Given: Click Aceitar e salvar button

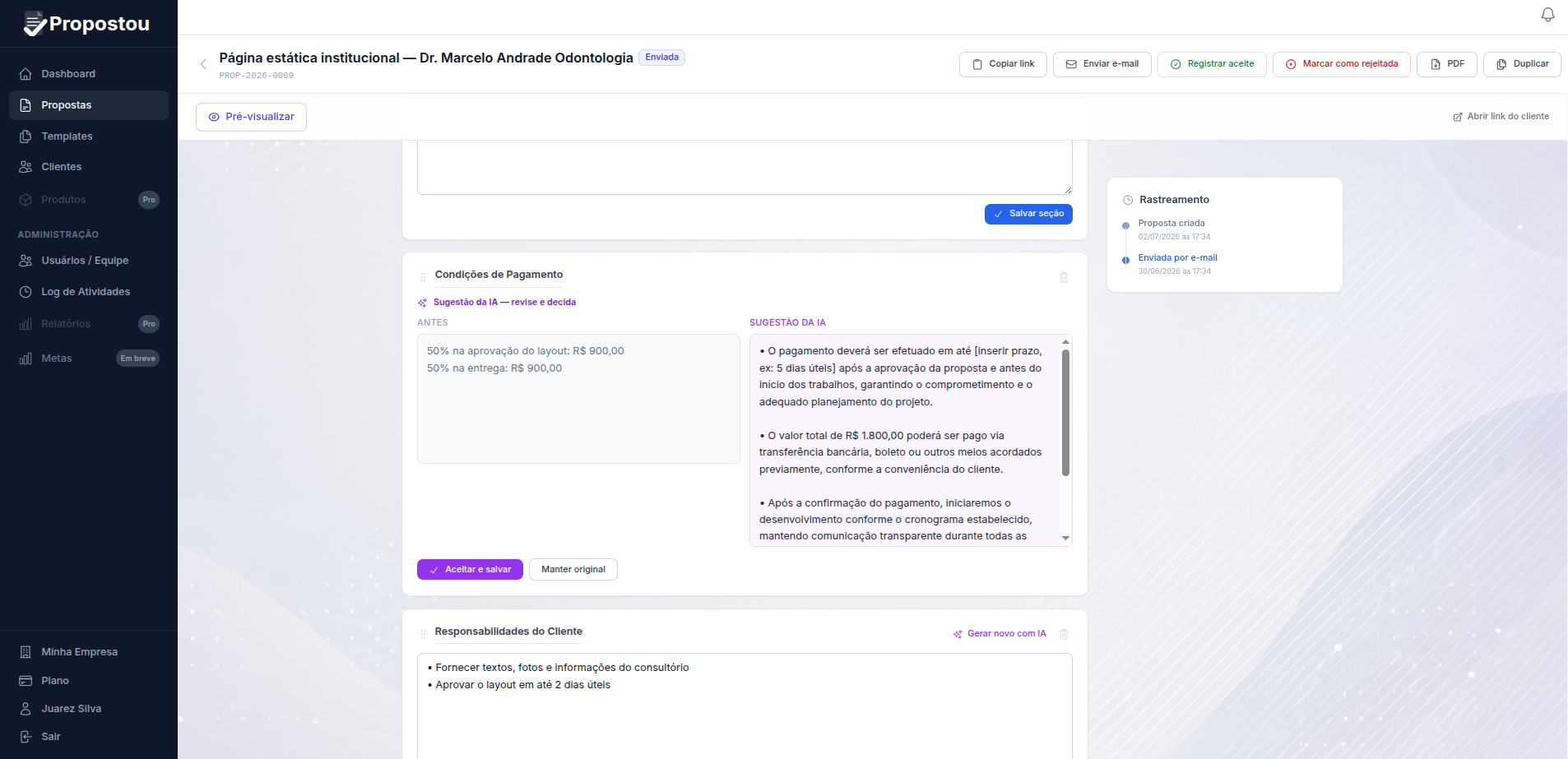Looking at the screenshot, I should [x=470, y=570].
